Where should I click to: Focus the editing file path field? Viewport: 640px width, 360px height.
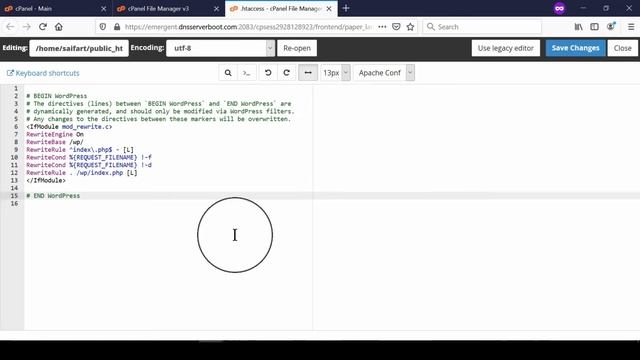tap(79, 48)
